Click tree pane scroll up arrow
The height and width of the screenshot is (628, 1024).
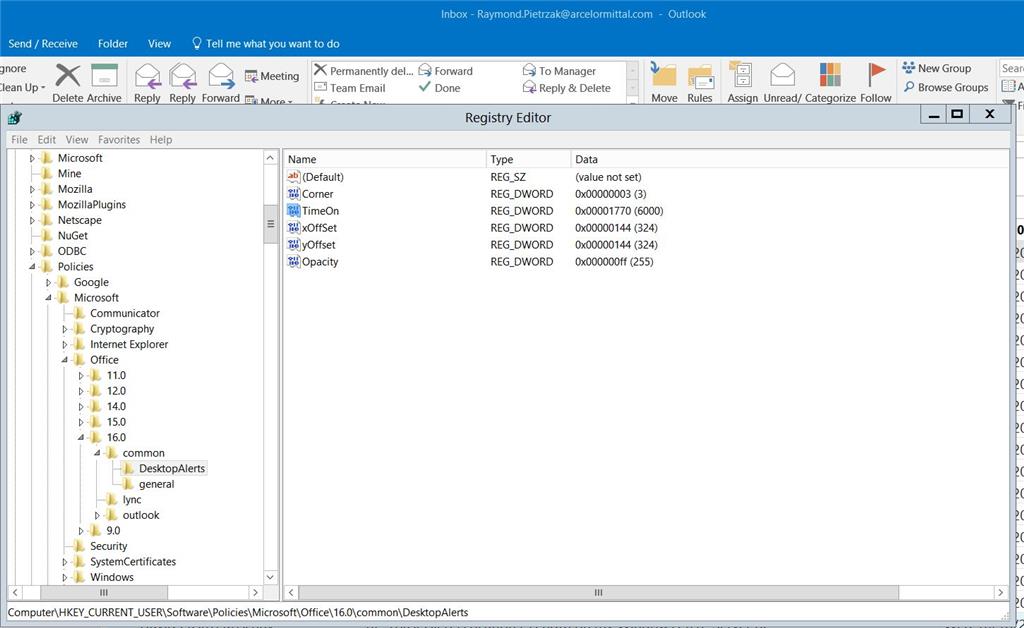pyautogui.click(x=271, y=158)
